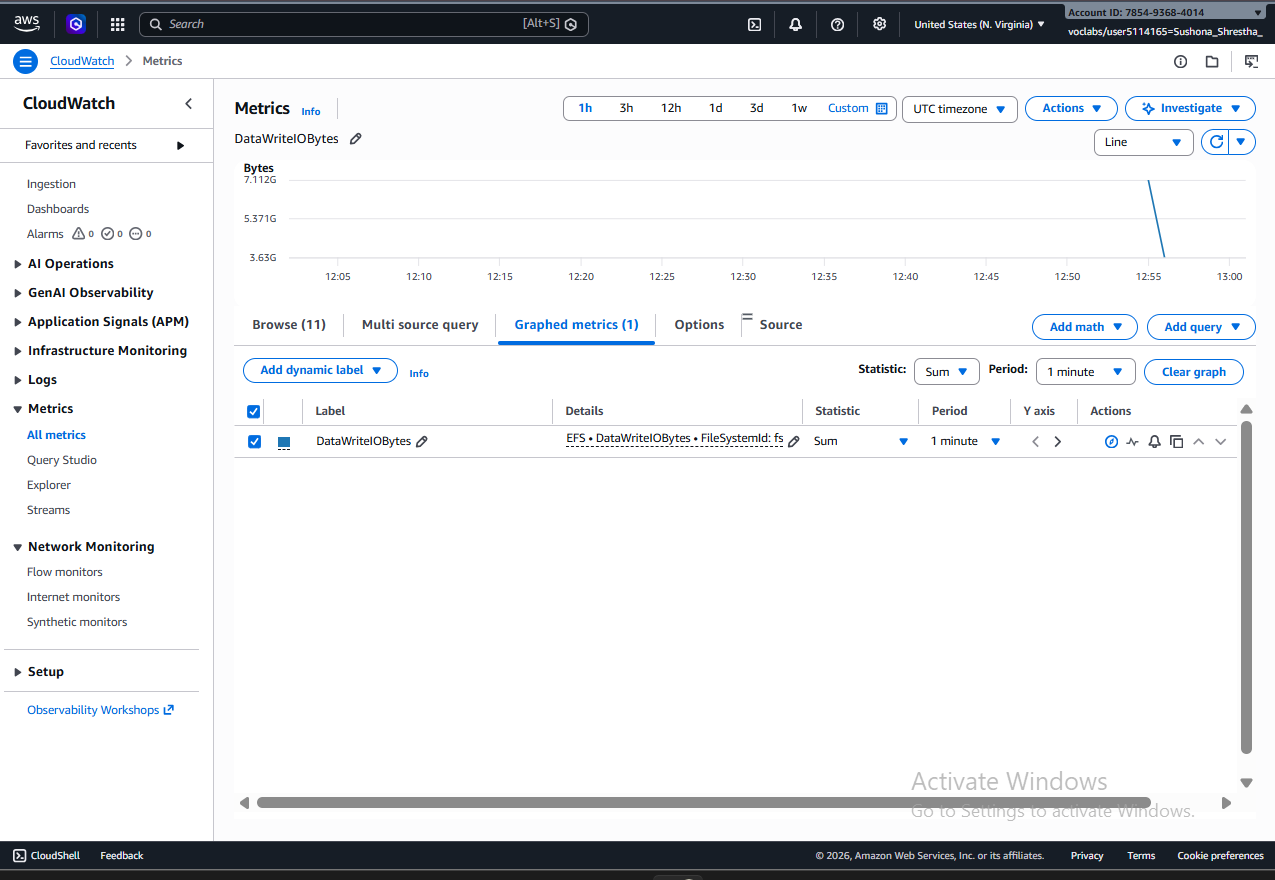Uncheck the DataWriteIOBytes row checkbox
1275x880 pixels.
point(254,441)
